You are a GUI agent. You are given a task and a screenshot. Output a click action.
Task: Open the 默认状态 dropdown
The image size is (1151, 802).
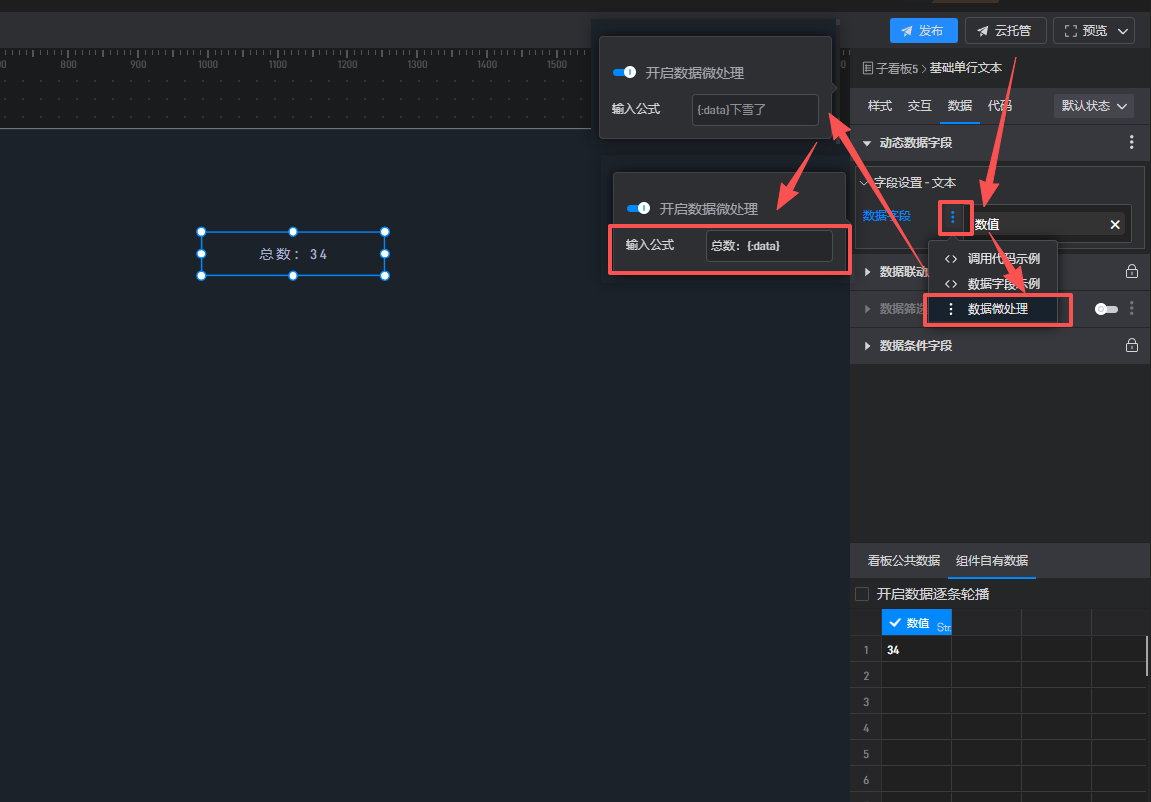(x=1094, y=106)
